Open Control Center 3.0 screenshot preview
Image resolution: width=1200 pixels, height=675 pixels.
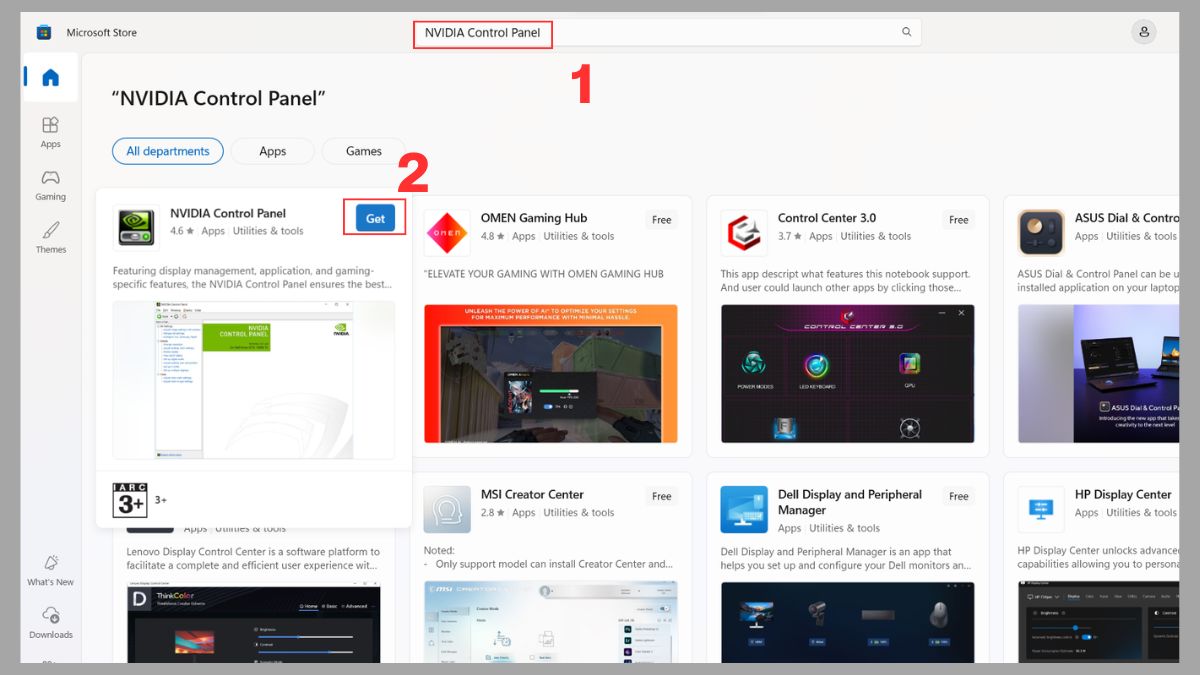point(848,373)
